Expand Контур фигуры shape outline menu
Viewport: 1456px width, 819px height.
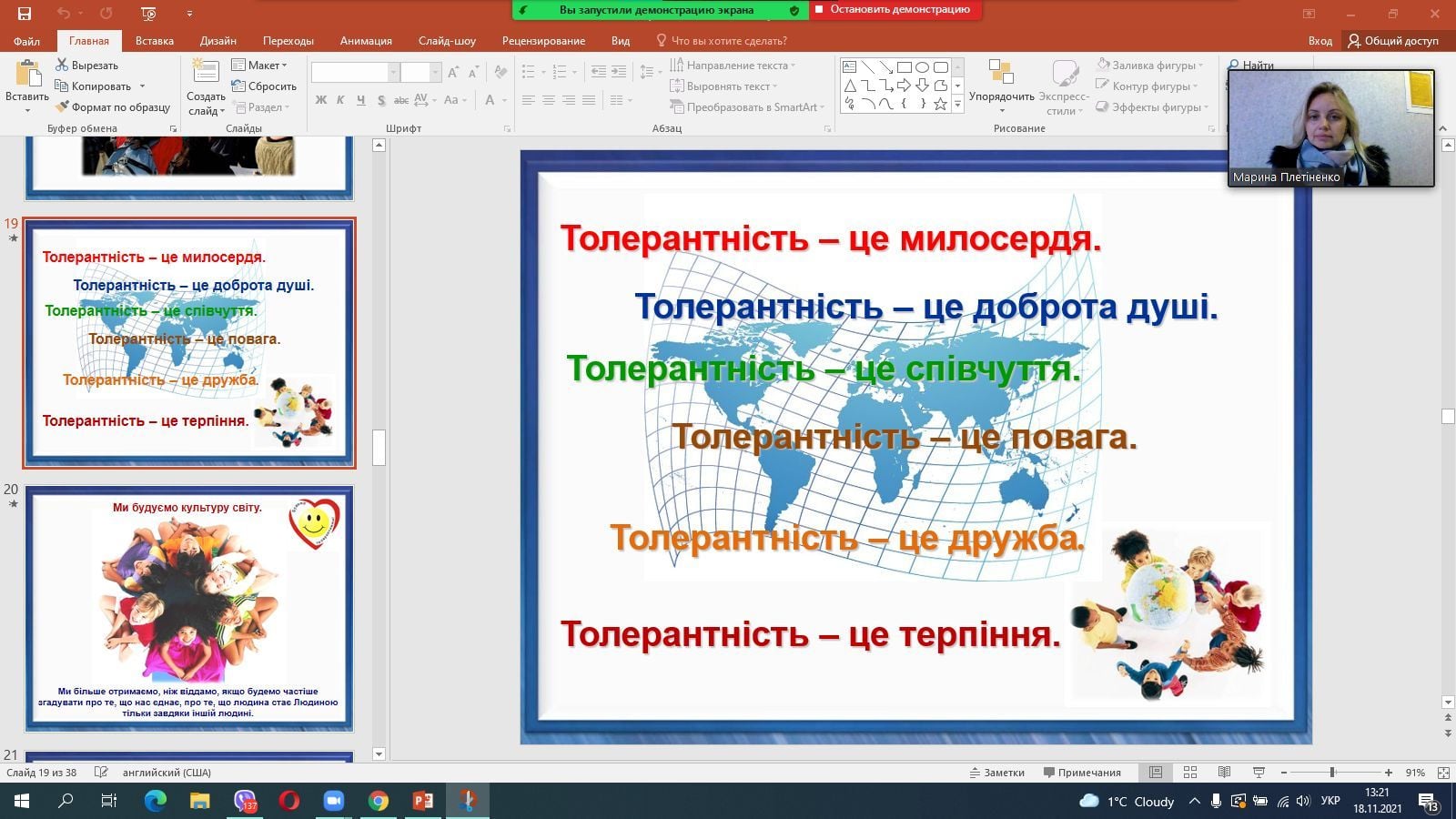[x=1147, y=86]
